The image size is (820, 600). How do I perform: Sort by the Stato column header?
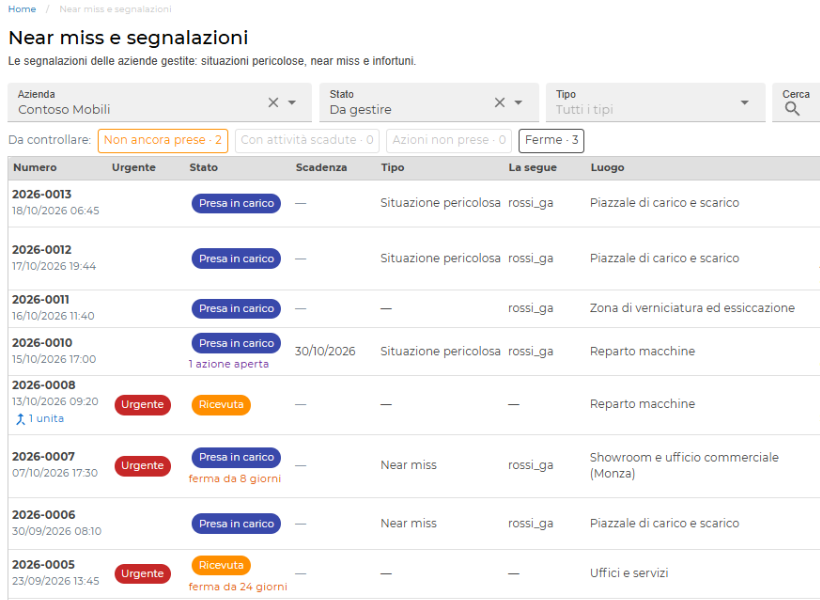point(203,167)
